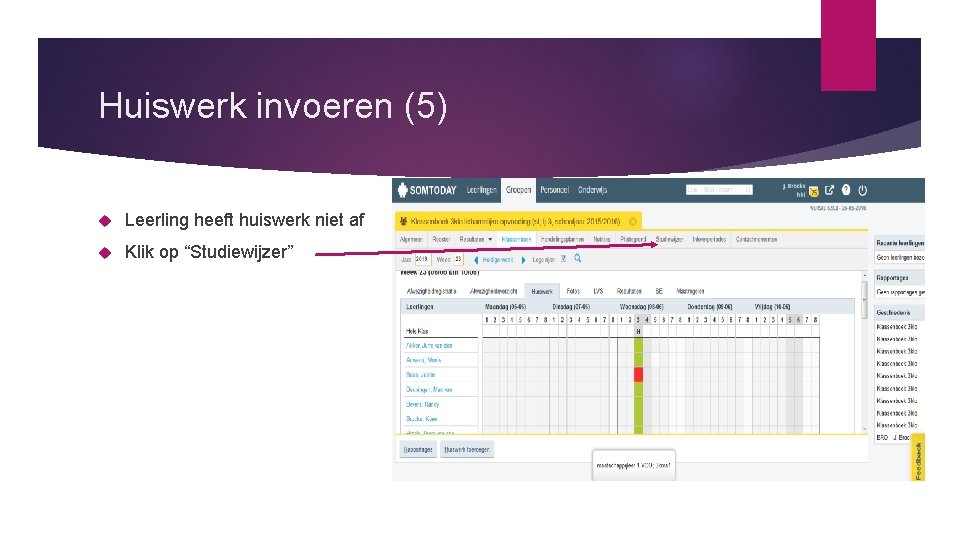Expand the Resultaten dropdown
Viewport: 960px width, 540px height.
pos(476,239)
